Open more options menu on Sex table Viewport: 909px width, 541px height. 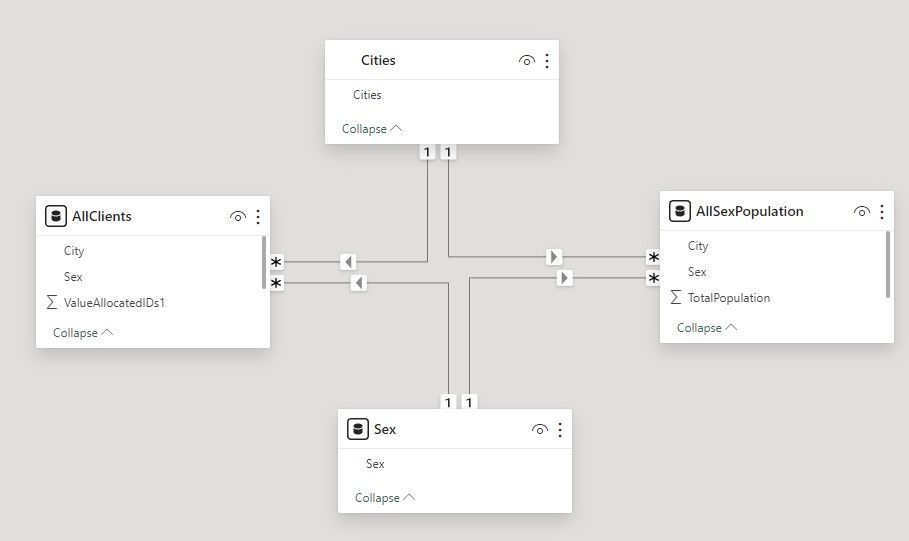(559, 430)
